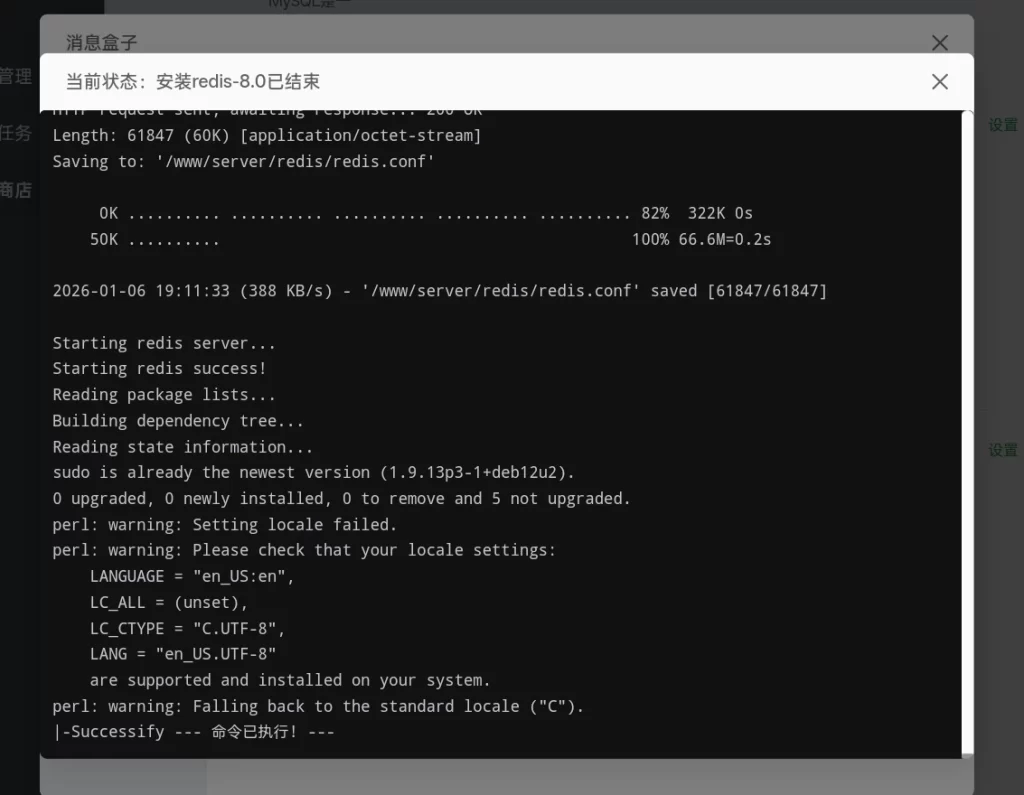The width and height of the screenshot is (1024, 795).
Task: Click the 消息盒子 dialog title
Action: (x=102, y=42)
